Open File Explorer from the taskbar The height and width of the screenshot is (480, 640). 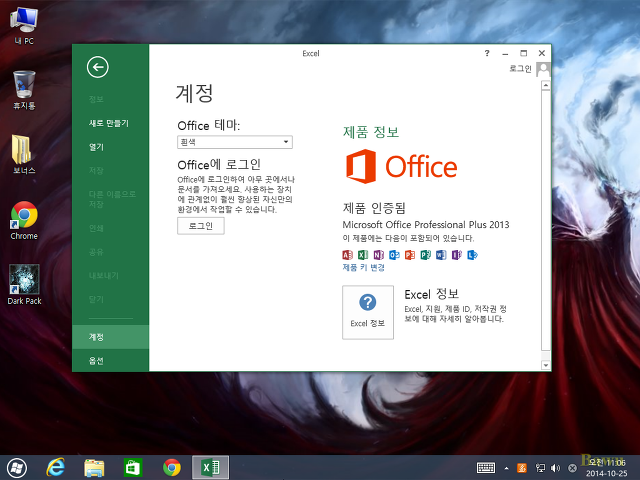94,468
